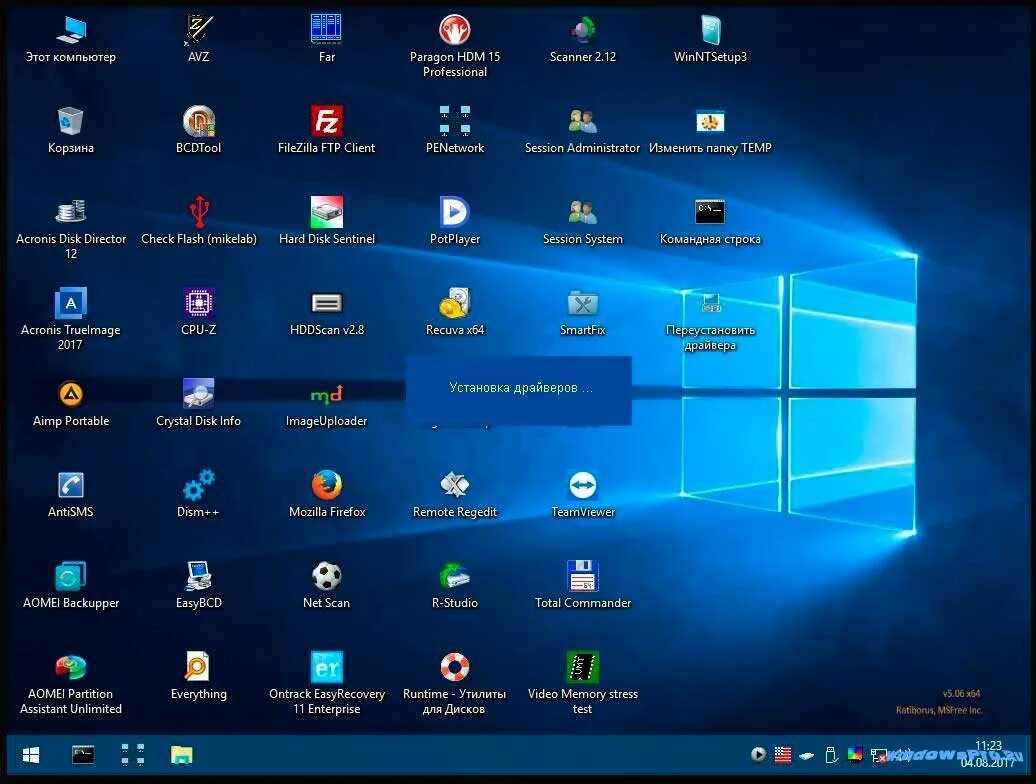Viewport: 1036px width, 784px height.
Task: Launch the Hard Disk Sentinel shortcut
Action: 326,221
